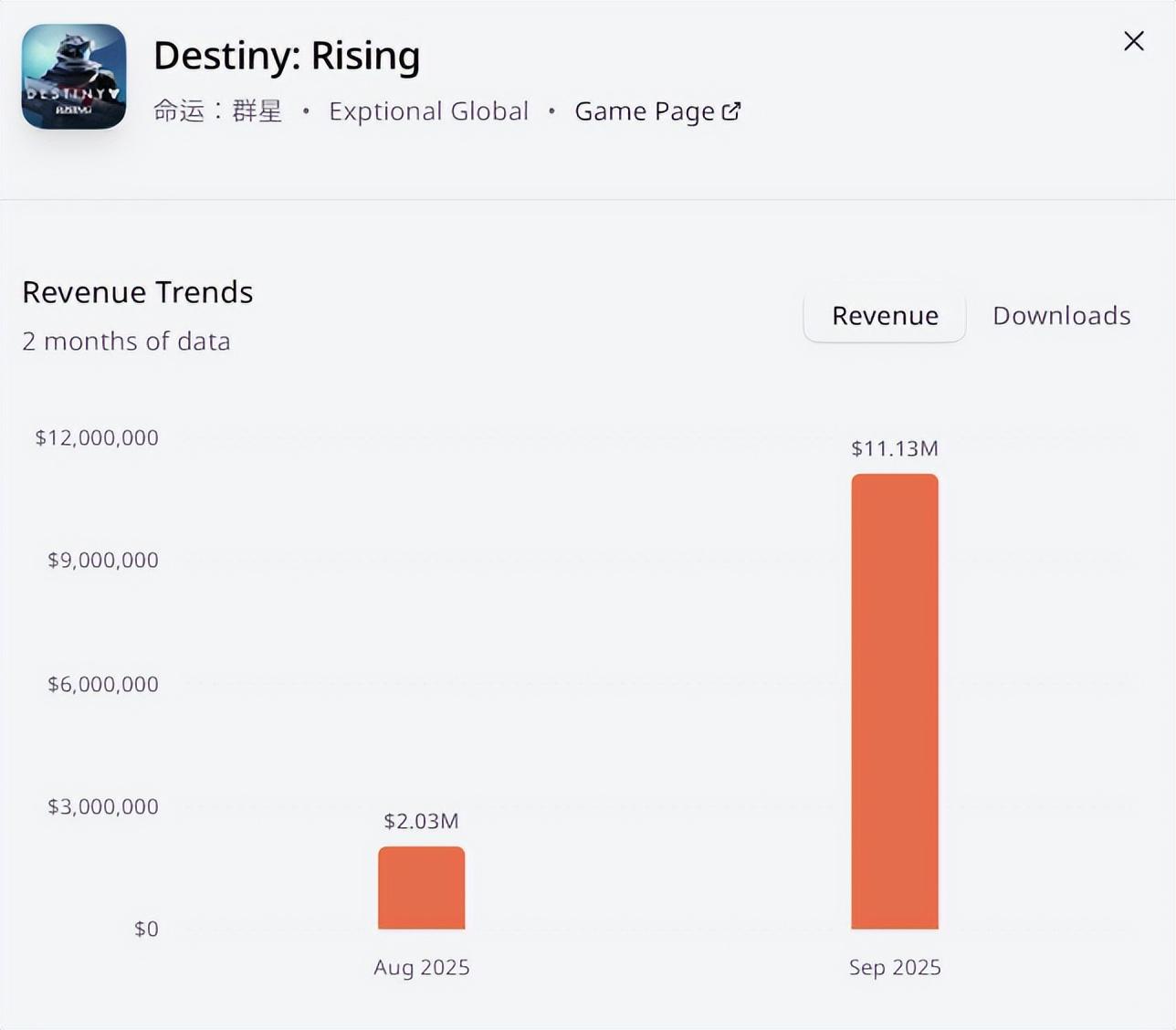Click the Sep 2025 revenue bar

click(894, 701)
